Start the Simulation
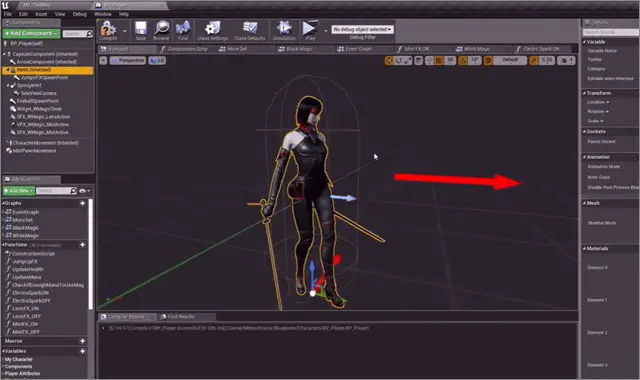Image resolution: width=640 pixels, height=380 pixels. tap(284, 30)
